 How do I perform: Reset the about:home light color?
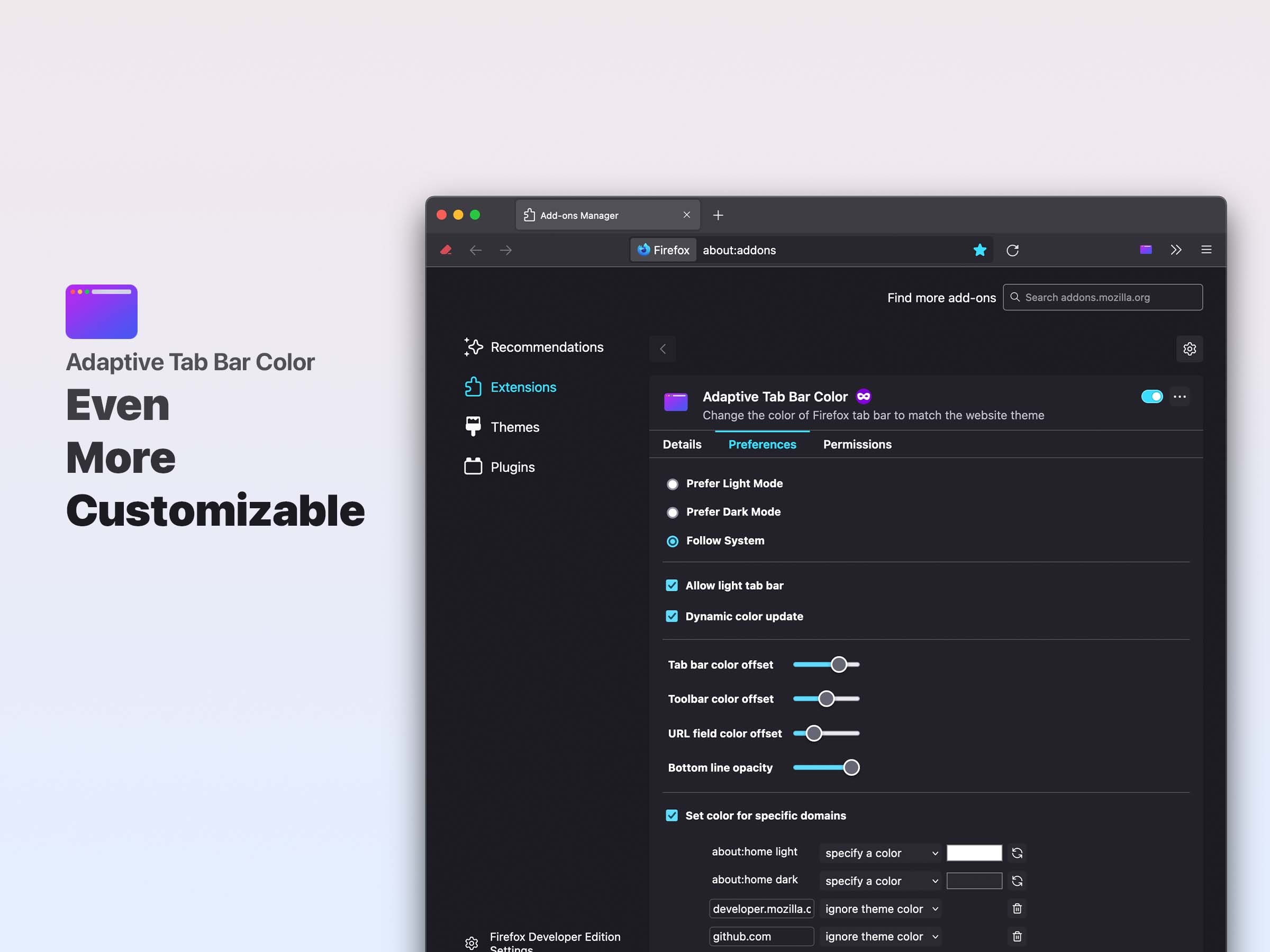1017,853
